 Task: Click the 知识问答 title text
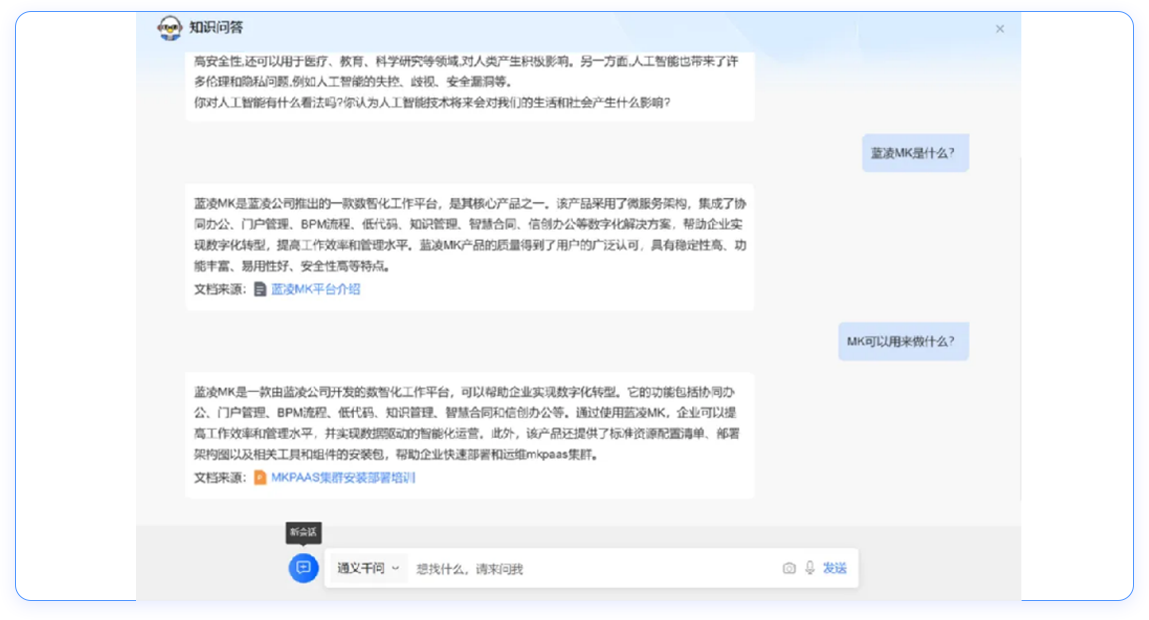pos(216,28)
